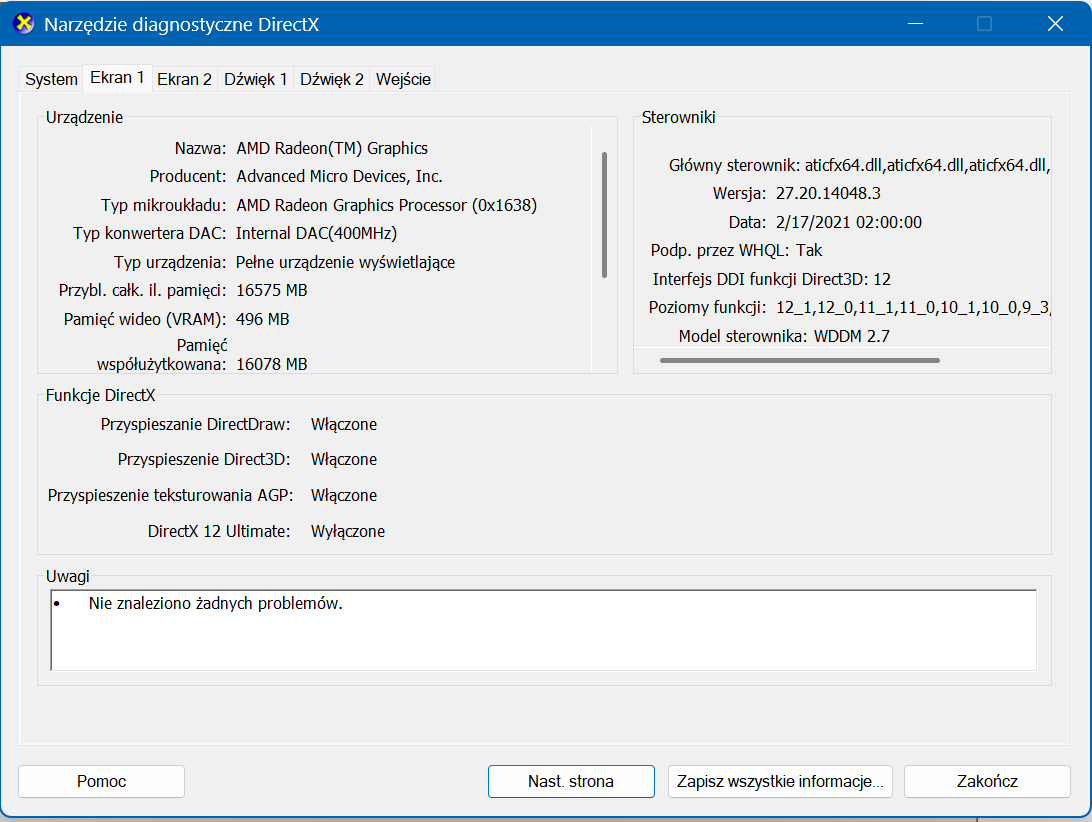Click the vertical scrollbar in Urządzenie panel
1092x822 pixels.
[603, 214]
